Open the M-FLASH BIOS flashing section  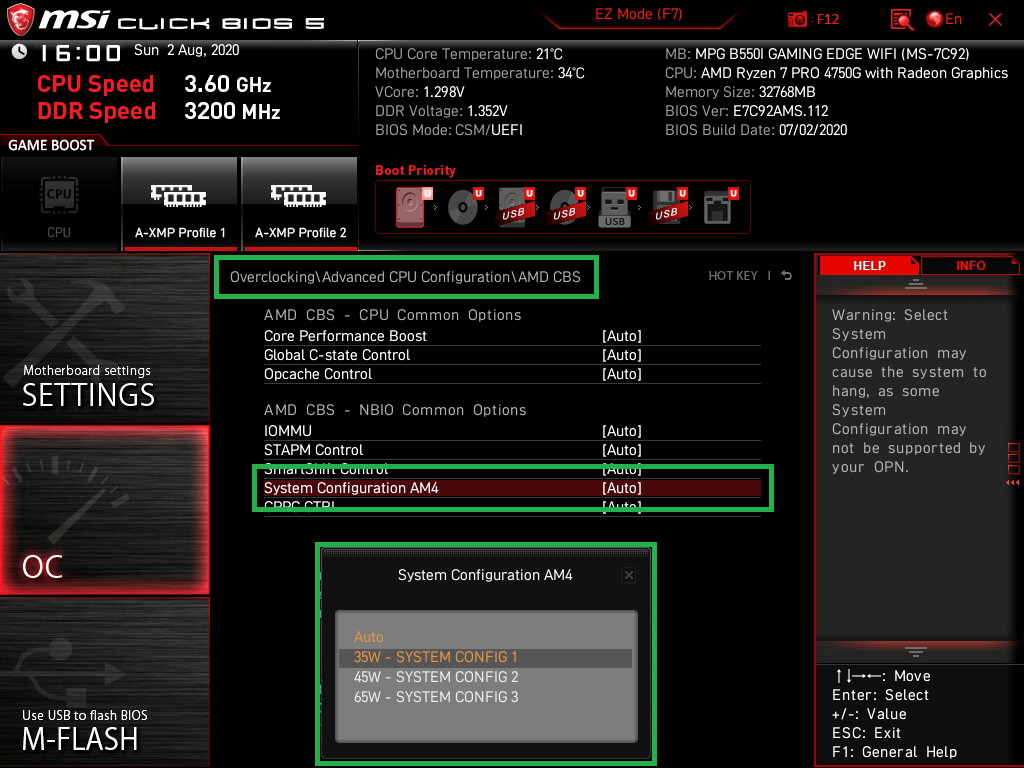pyautogui.click(x=104, y=682)
